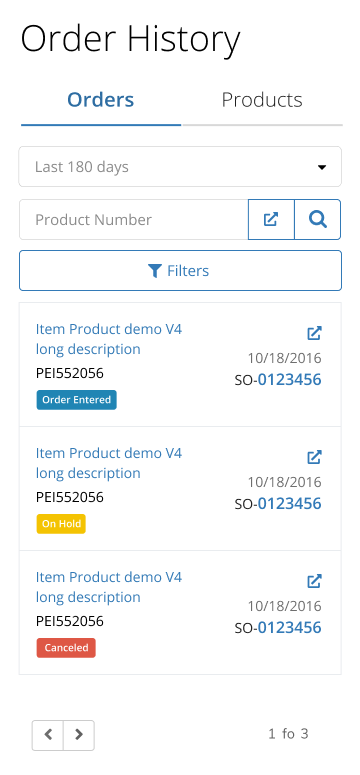Expand the Last 180 days dropdown
The width and height of the screenshot is (360, 775).
[180, 167]
